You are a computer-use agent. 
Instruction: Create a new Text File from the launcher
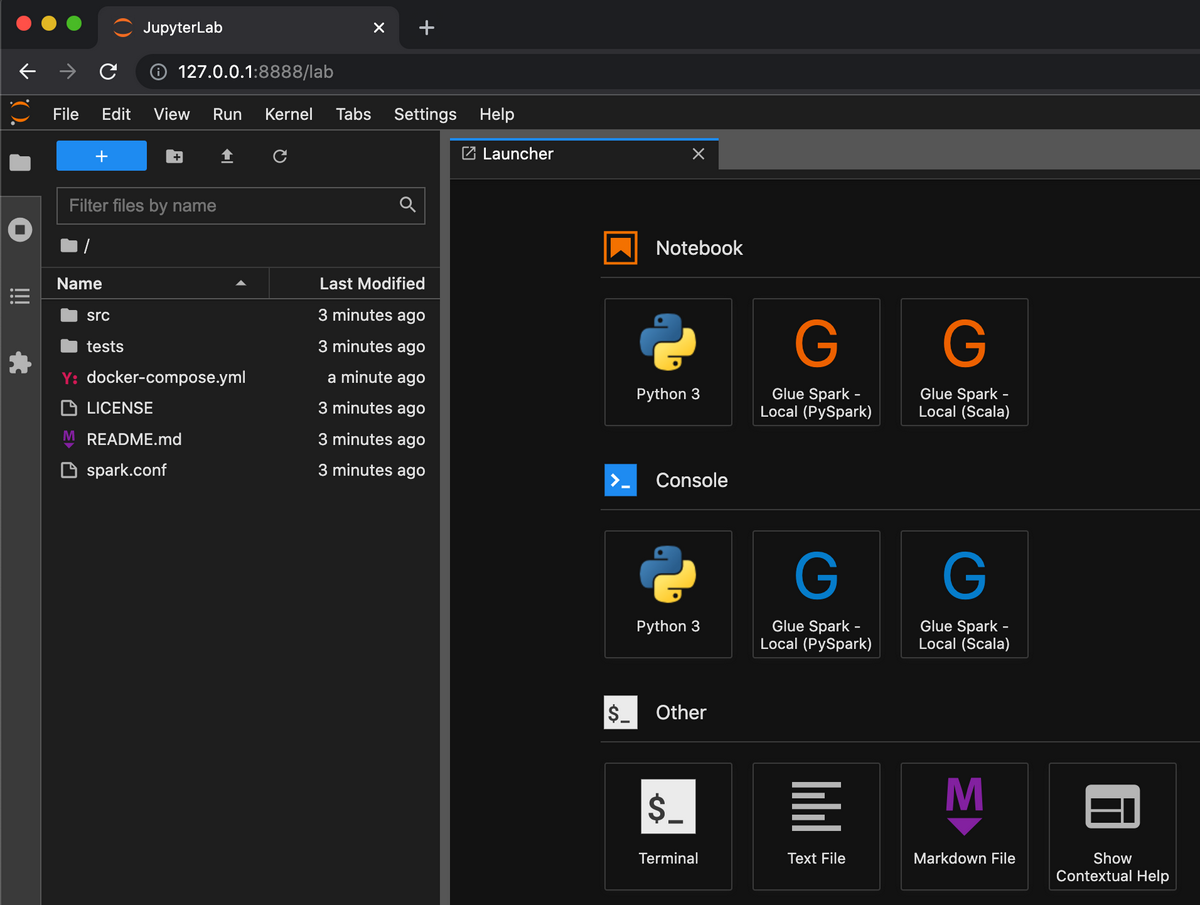pyautogui.click(x=816, y=826)
